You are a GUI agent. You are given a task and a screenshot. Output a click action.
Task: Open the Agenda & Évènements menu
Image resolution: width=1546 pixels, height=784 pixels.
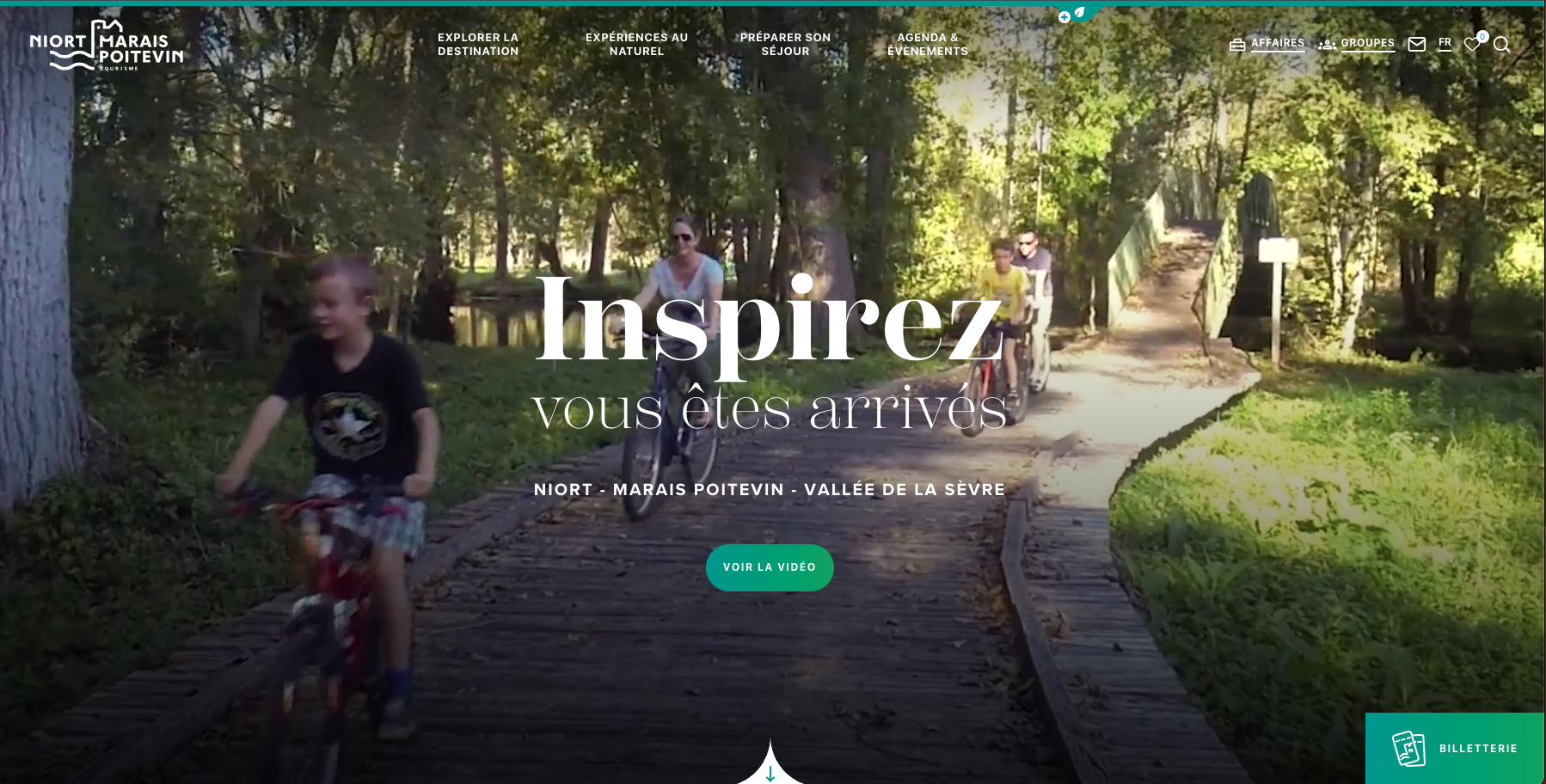pyautogui.click(x=928, y=45)
